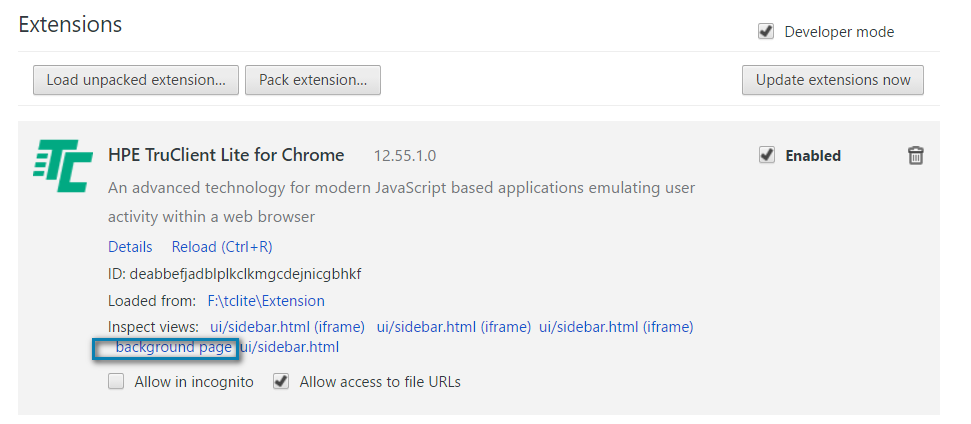
Task: Click the version number 12.55.1.0
Action: tap(405, 156)
